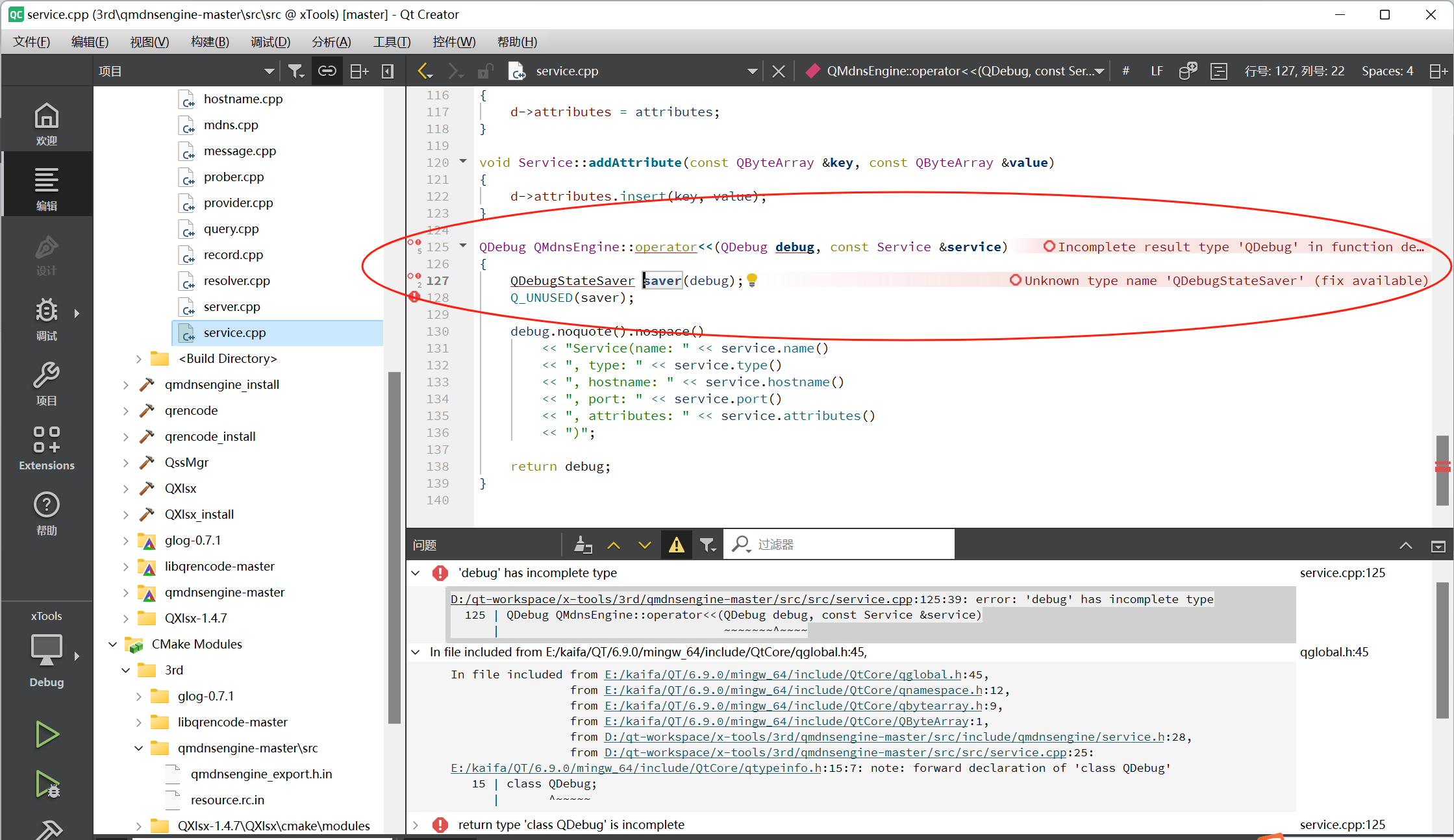
Task: Switch to Edit (编辑) mode
Action: point(46,188)
